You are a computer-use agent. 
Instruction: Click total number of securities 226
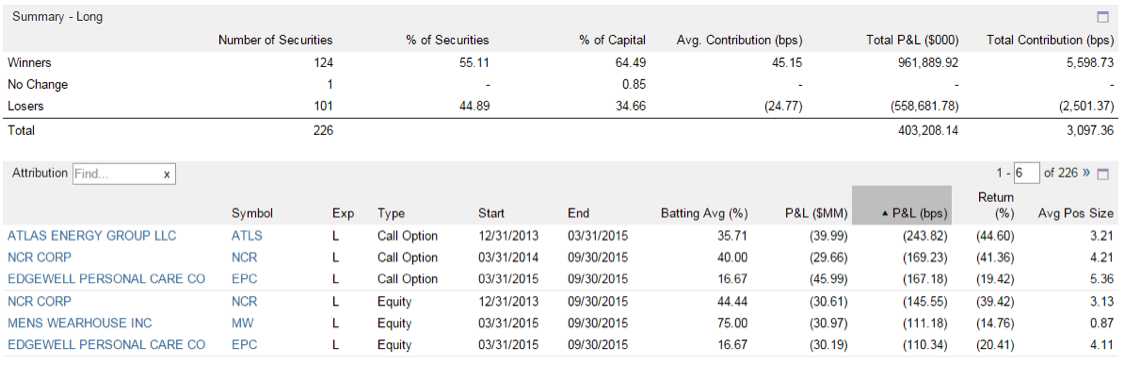click(x=324, y=130)
